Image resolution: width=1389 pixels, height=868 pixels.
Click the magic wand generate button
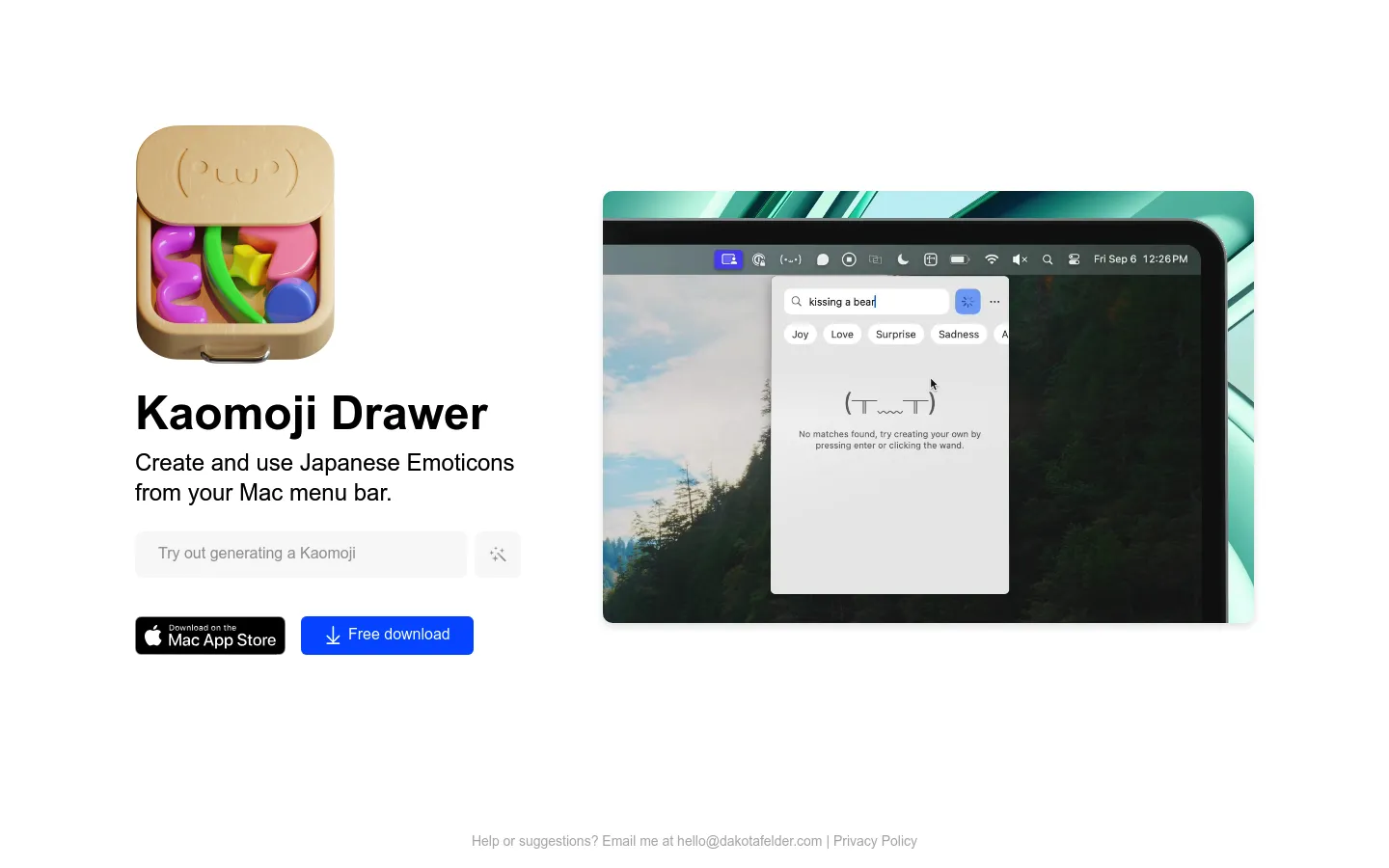(x=498, y=555)
